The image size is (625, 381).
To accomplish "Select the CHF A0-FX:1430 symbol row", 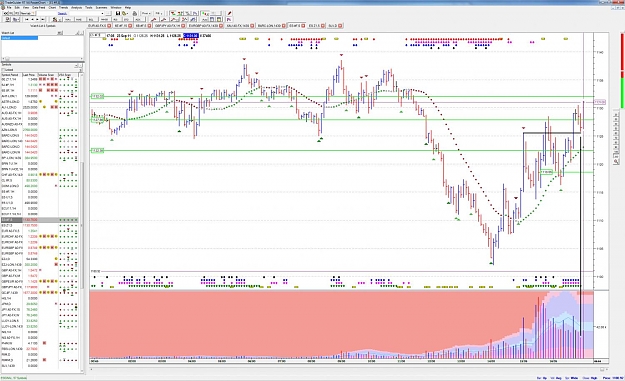I will tap(39, 175).
